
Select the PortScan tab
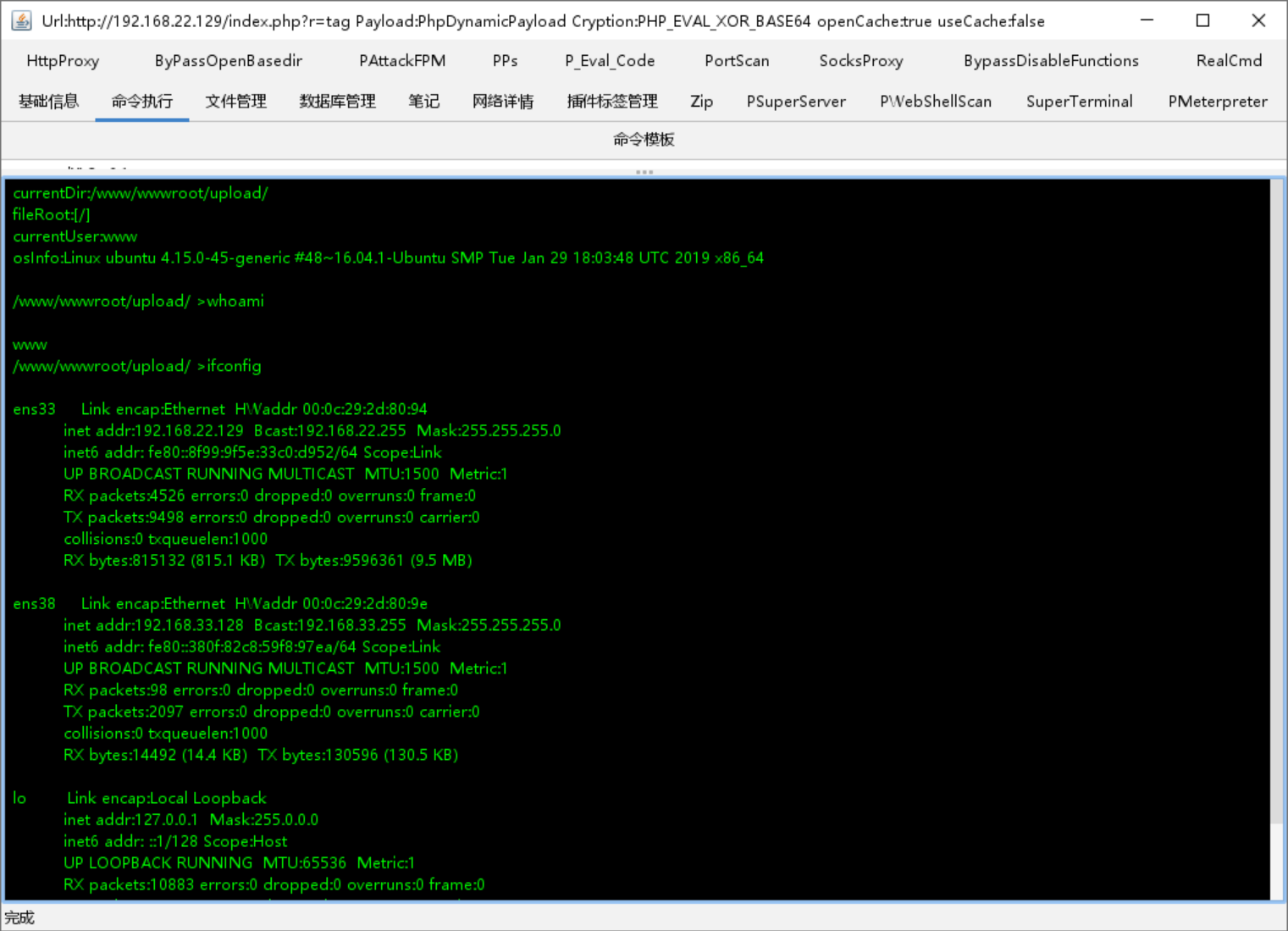pos(737,61)
